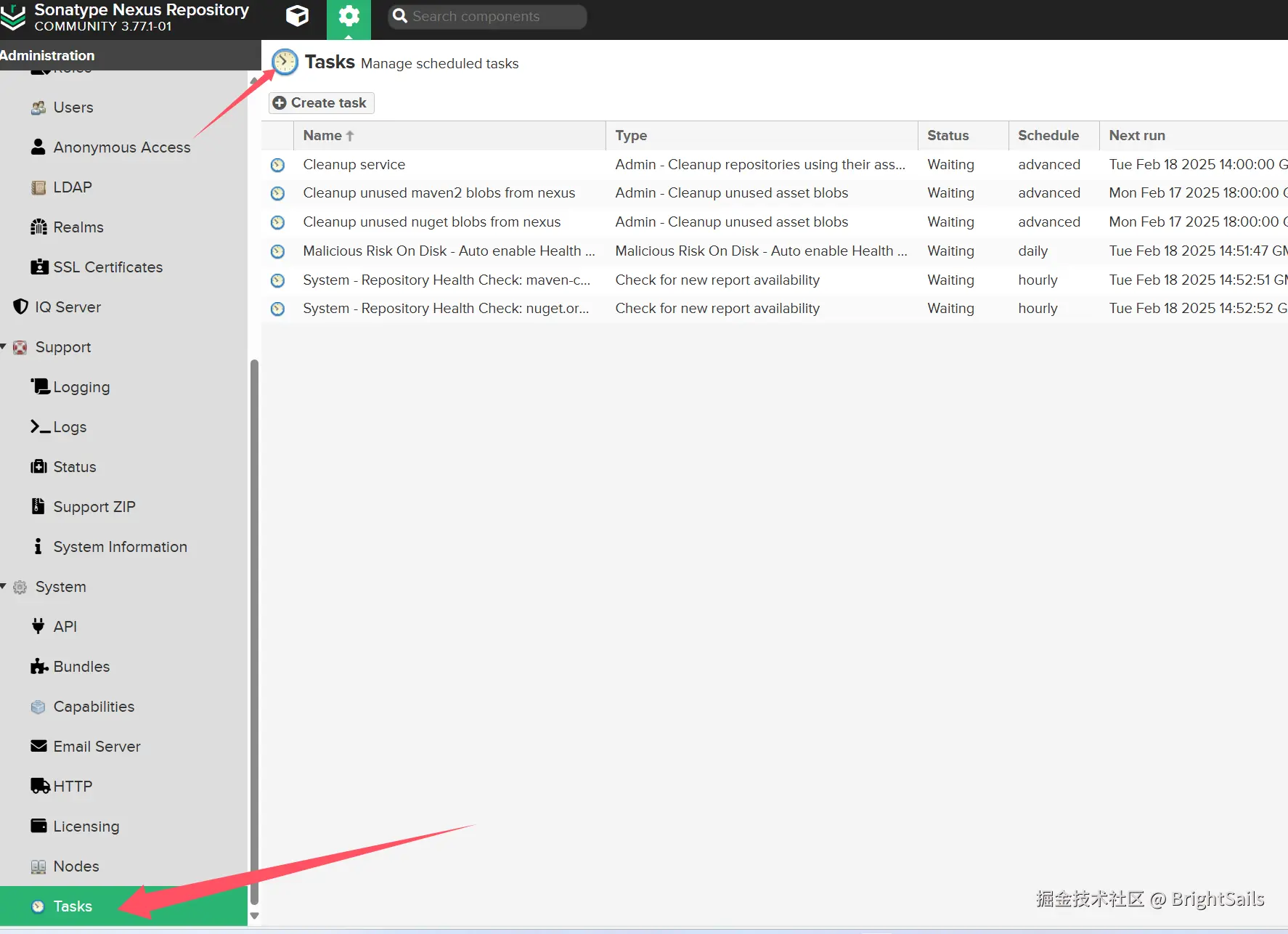Click clock icon of Cleanup service row
Image resolution: width=1288 pixels, height=934 pixels.
(277, 165)
